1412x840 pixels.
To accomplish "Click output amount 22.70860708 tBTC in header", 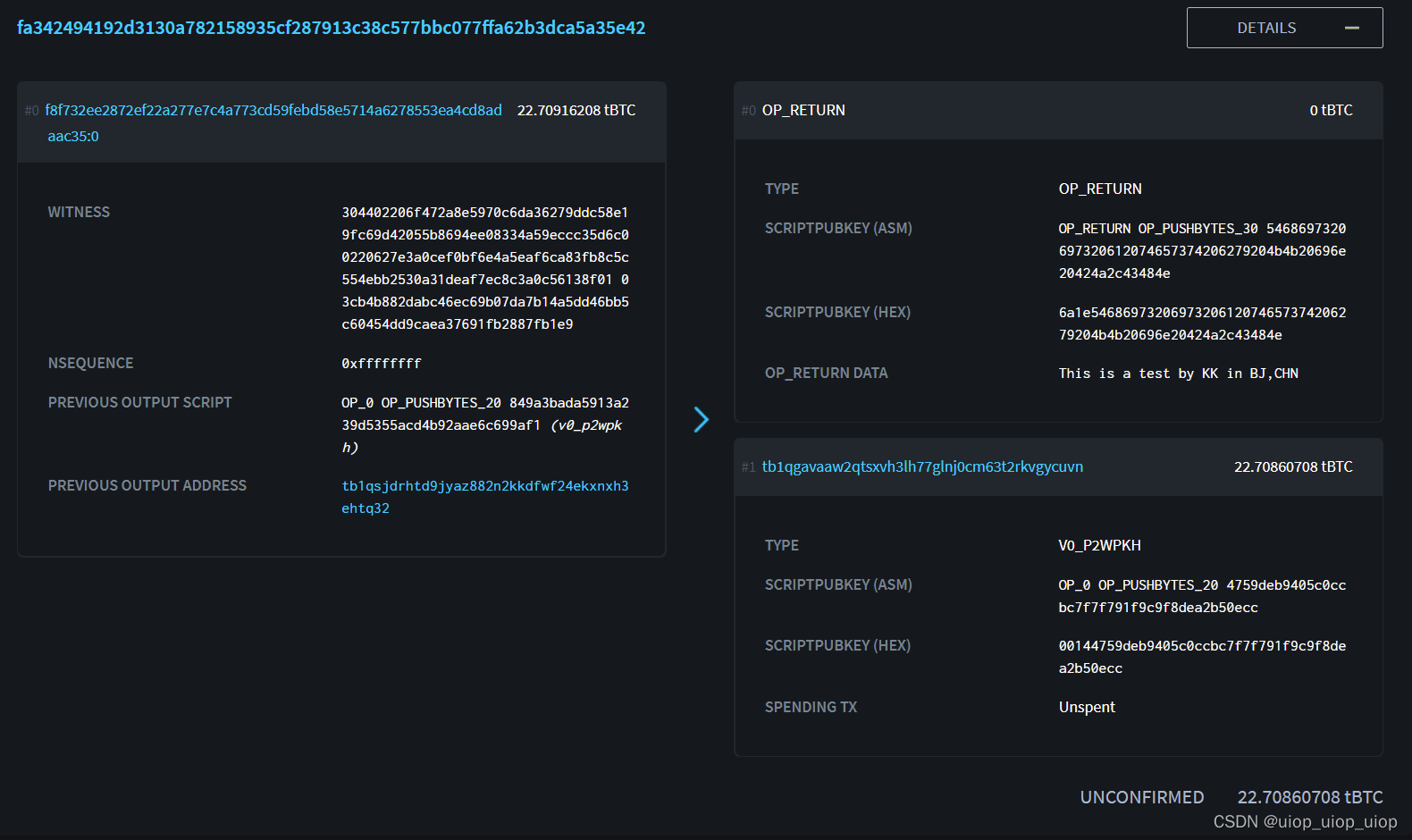I will coord(1293,466).
